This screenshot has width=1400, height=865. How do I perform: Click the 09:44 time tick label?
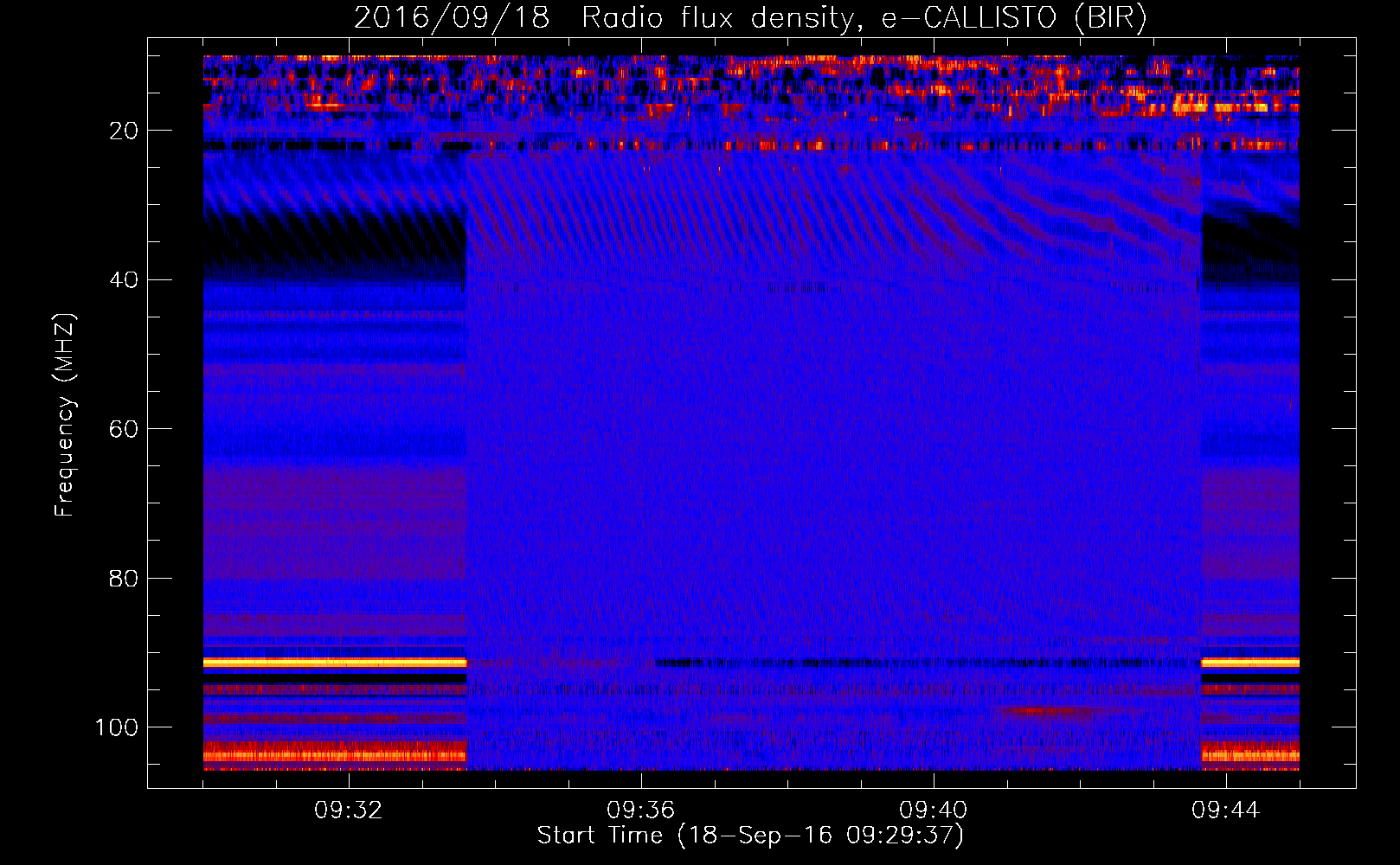point(1226,811)
